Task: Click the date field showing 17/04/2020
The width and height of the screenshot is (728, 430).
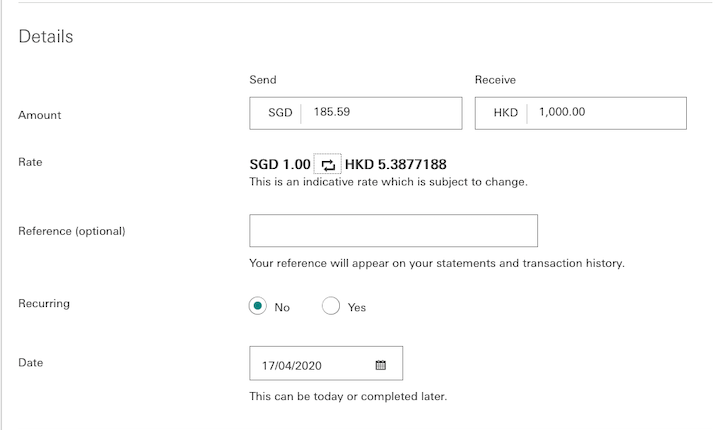Action: [326, 363]
